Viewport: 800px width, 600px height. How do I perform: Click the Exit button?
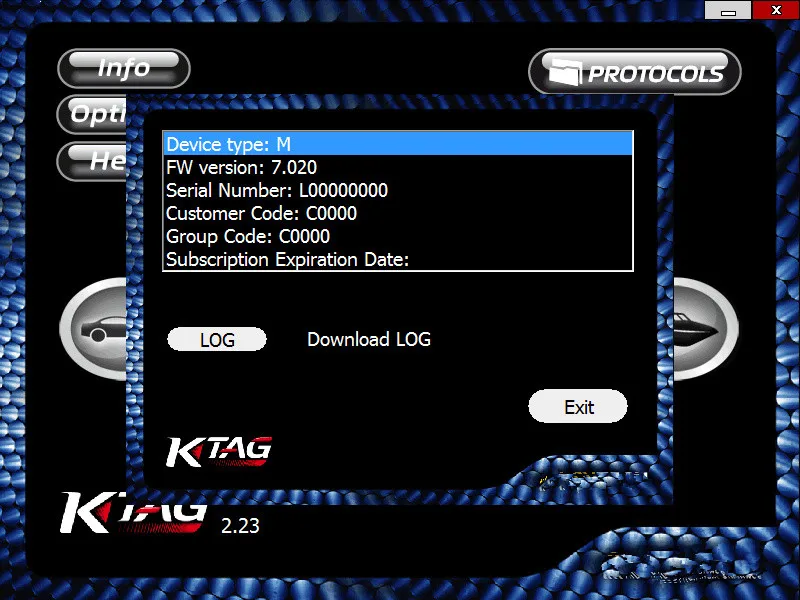578,407
